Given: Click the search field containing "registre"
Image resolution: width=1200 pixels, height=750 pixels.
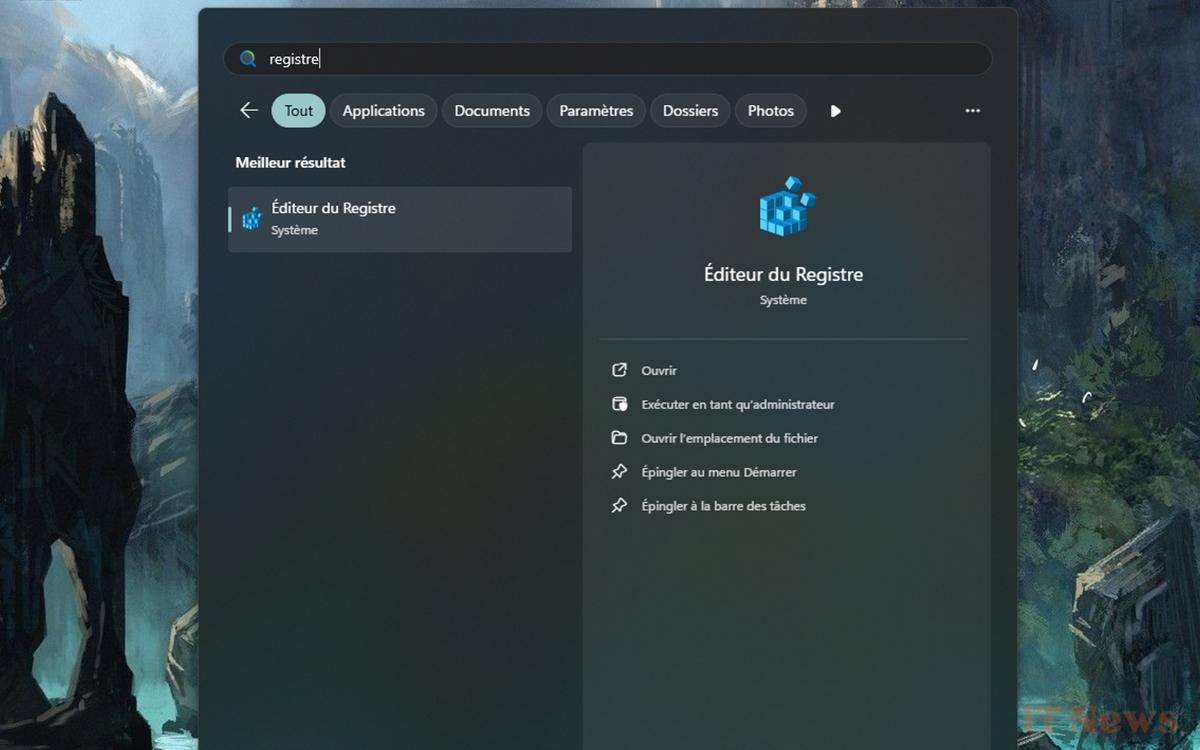Looking at the screenshot, I should point(607,59).
